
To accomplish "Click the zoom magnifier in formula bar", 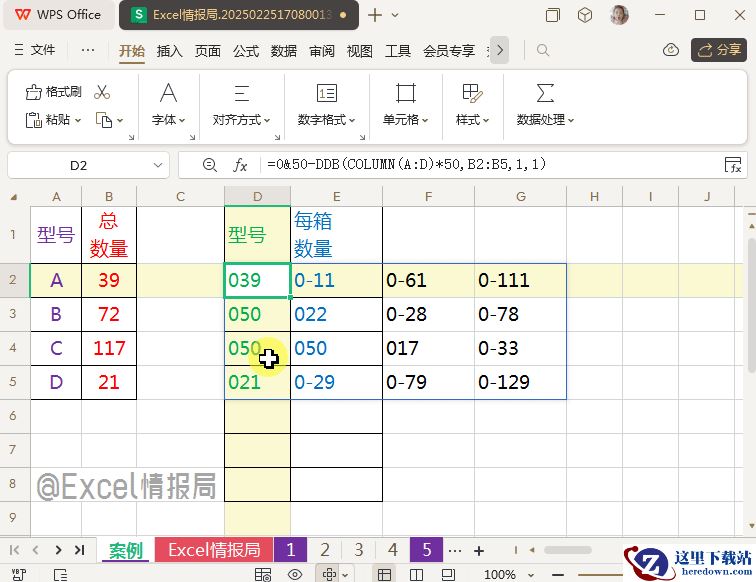I will click(209, 165).
